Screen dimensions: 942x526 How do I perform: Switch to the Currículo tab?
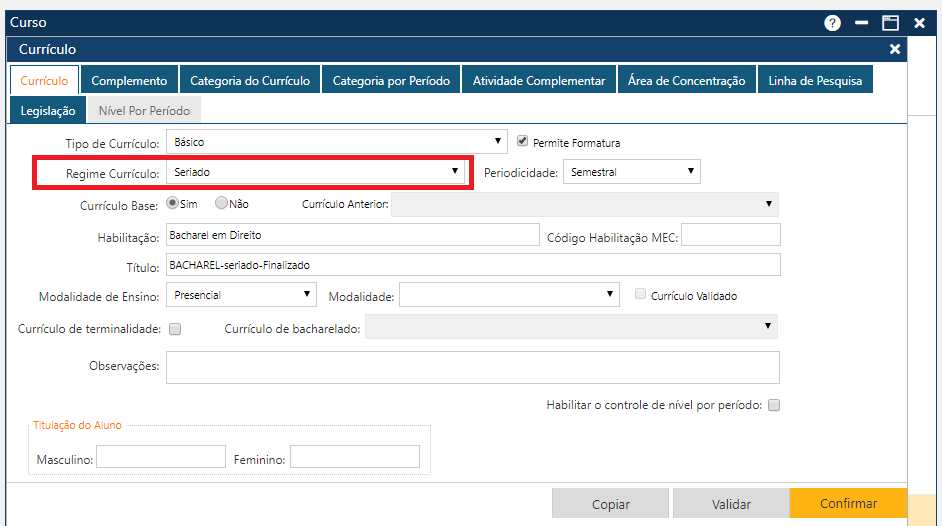pos(44,80)
